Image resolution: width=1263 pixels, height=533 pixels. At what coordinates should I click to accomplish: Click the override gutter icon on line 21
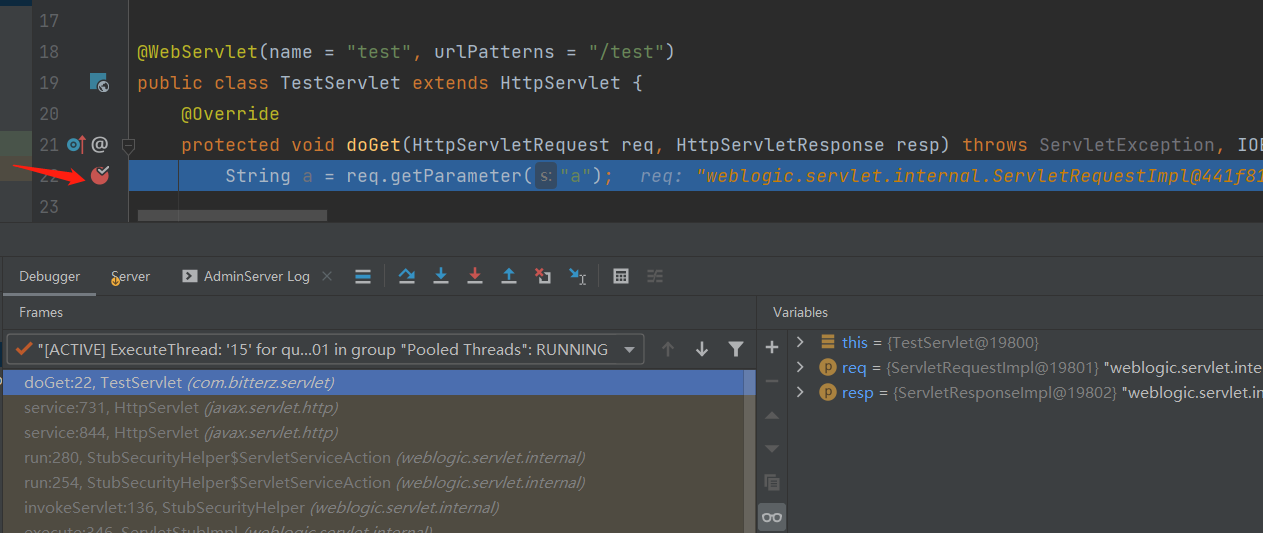tap(76, 145)
